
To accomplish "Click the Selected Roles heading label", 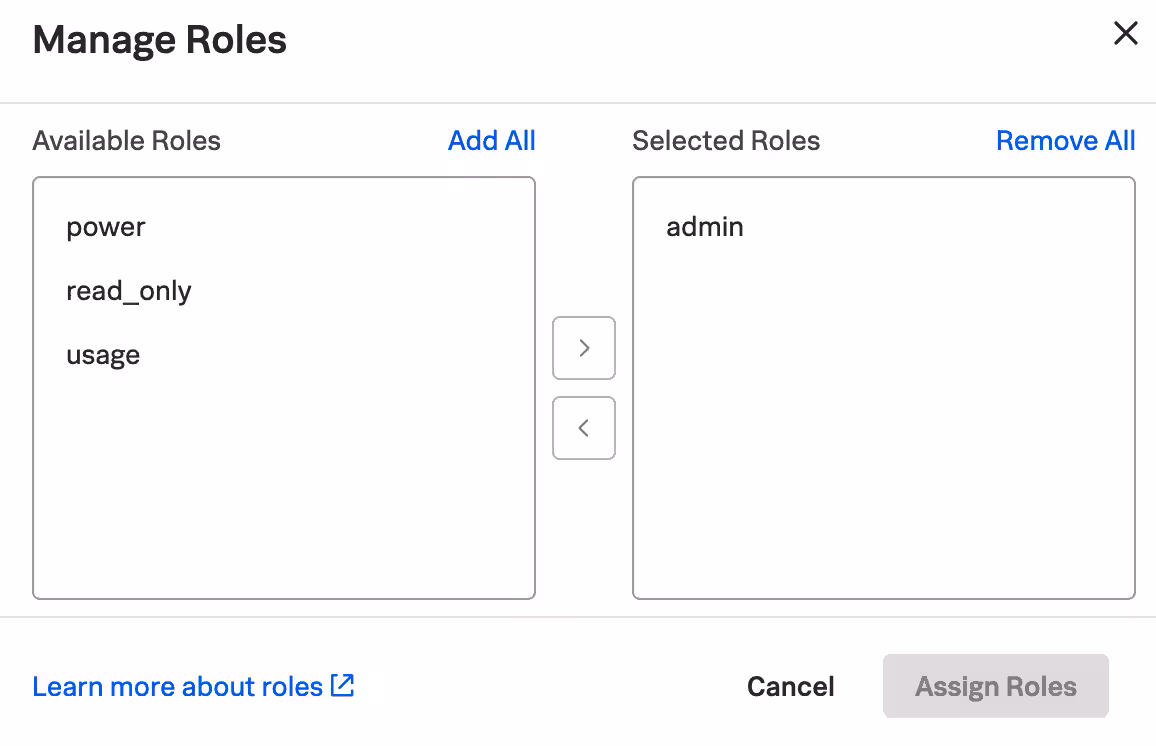I will coord(726,141).
